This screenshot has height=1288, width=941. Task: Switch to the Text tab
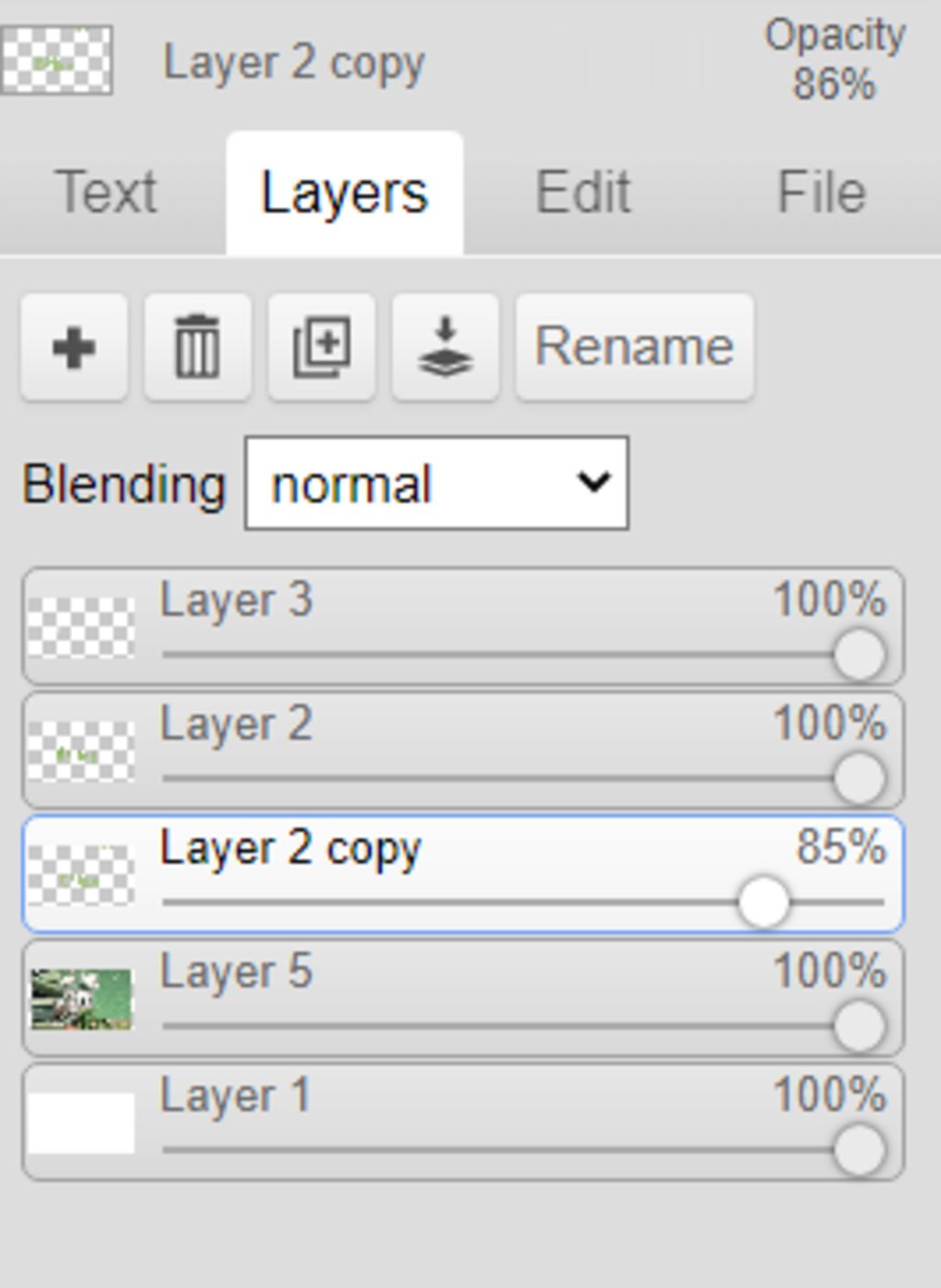click(x=106, y=193)
